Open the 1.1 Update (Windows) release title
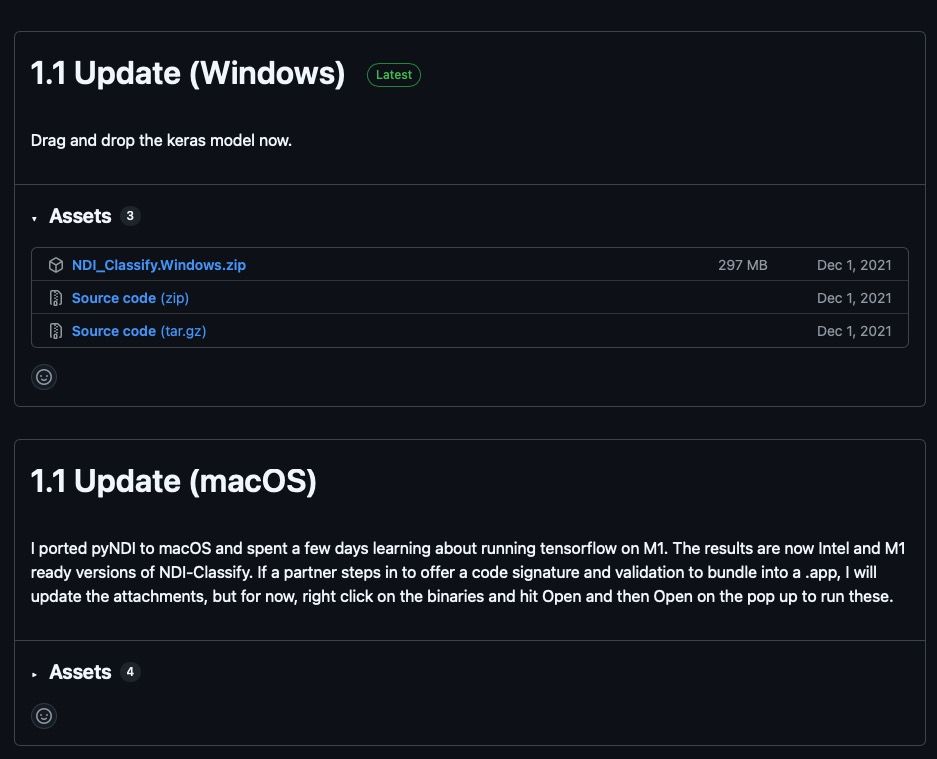 click(188, 74)
